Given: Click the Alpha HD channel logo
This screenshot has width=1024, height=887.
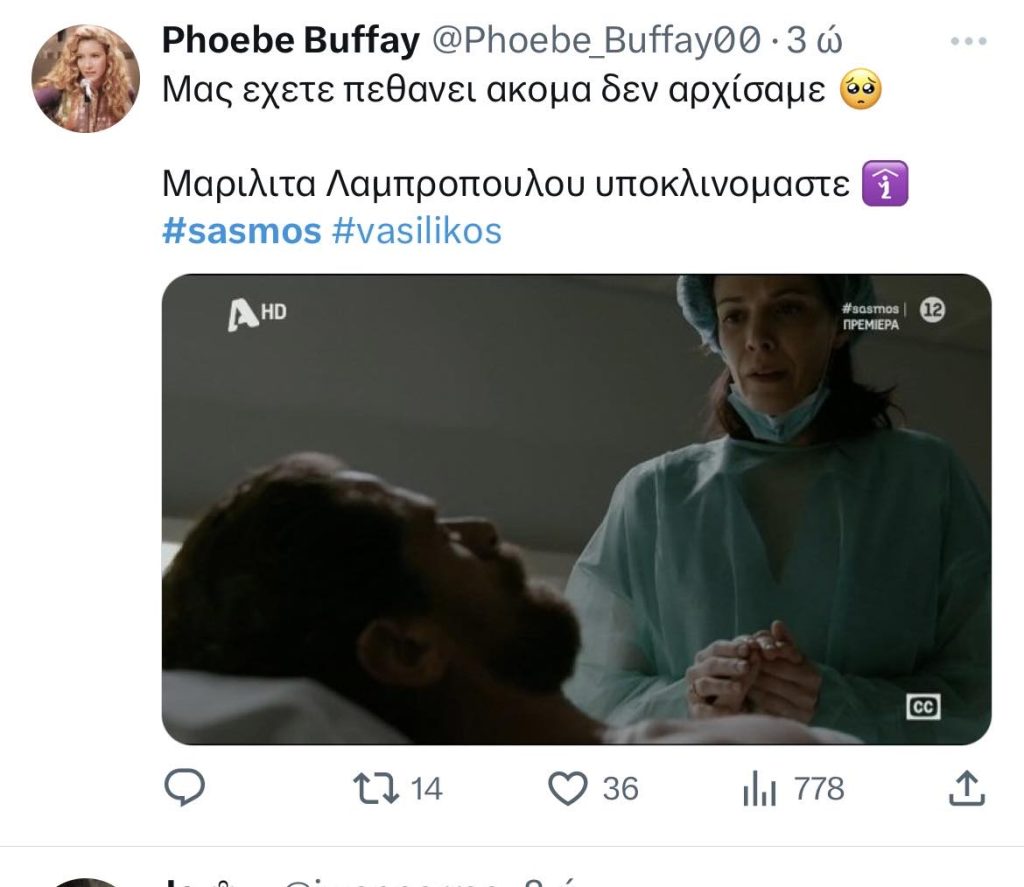Looking at the screenshot, I should pos(257,314).
